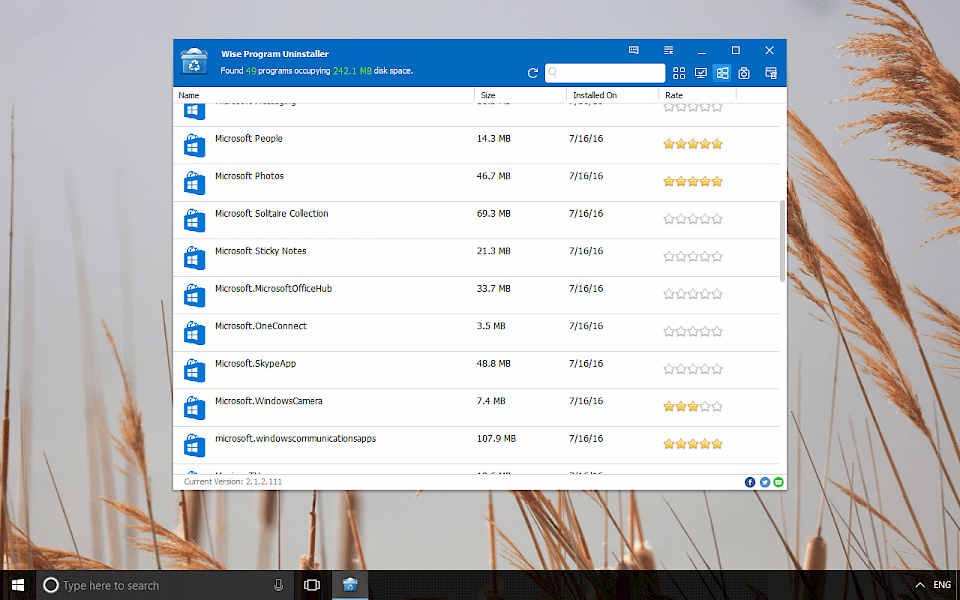
Task: Click the taskbar search box
Action: pyautogui.click(x=165, y=585)
